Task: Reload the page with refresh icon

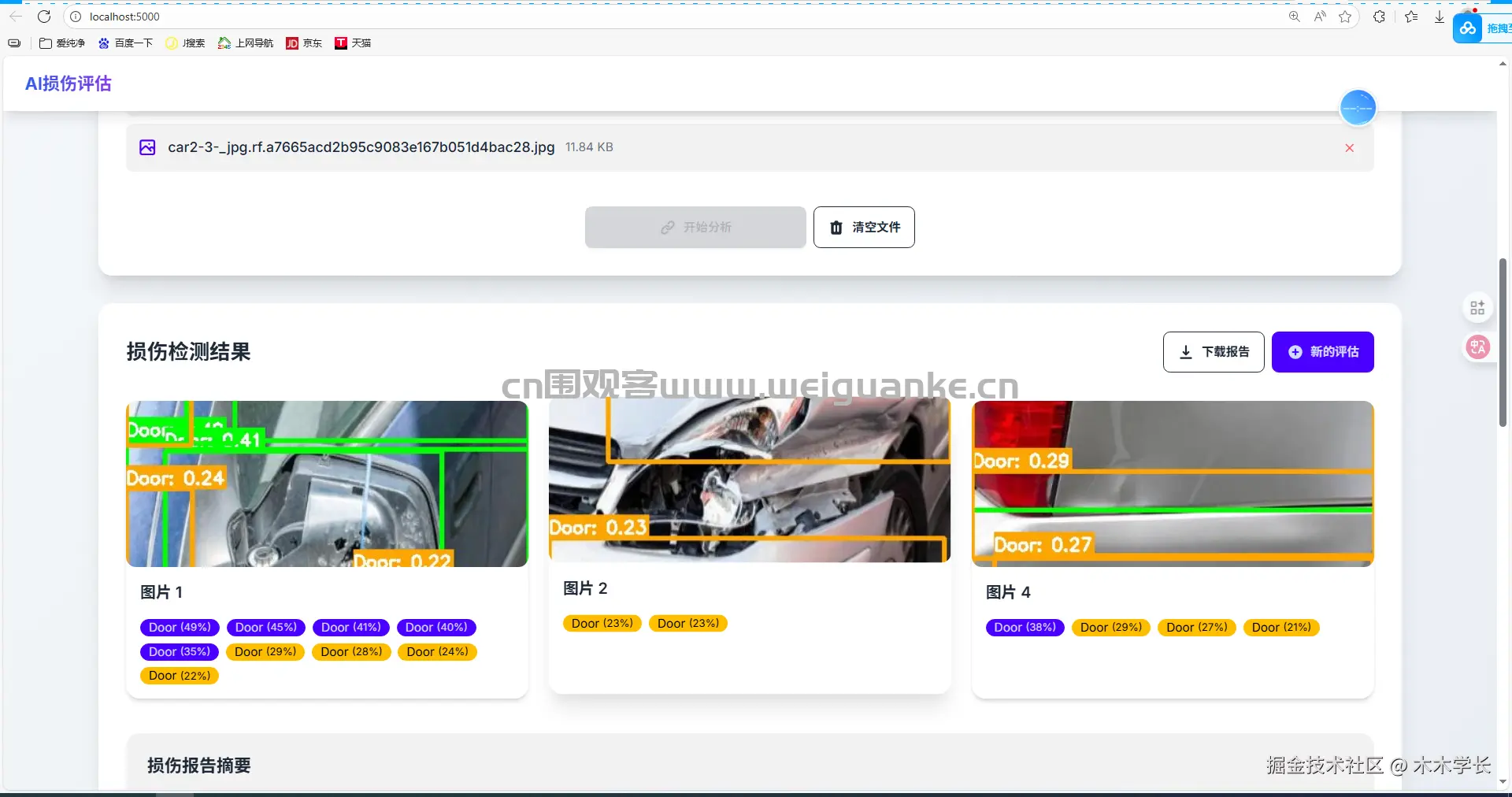Action: pyautogui.click(x=44, y=17)
